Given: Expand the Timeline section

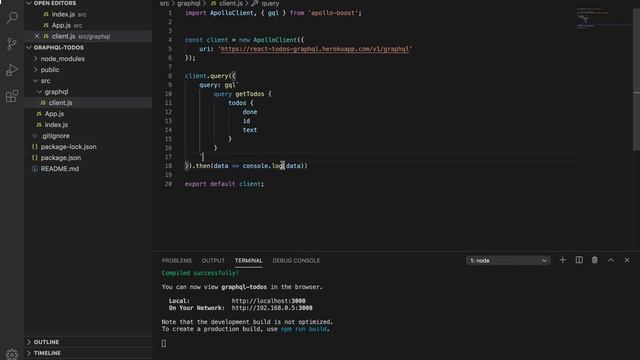Looking at the screenshot, I should click(47, 353).
